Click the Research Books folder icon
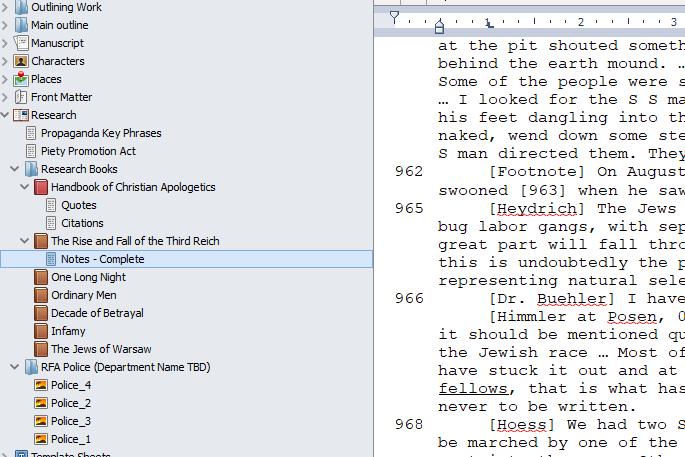 (x=31, y=169)
